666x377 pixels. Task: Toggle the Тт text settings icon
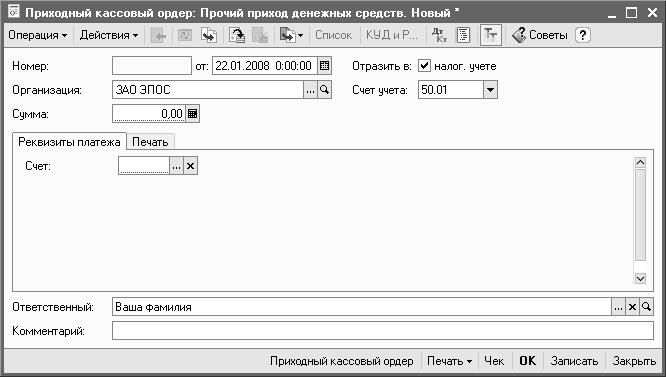pos(491,35)
